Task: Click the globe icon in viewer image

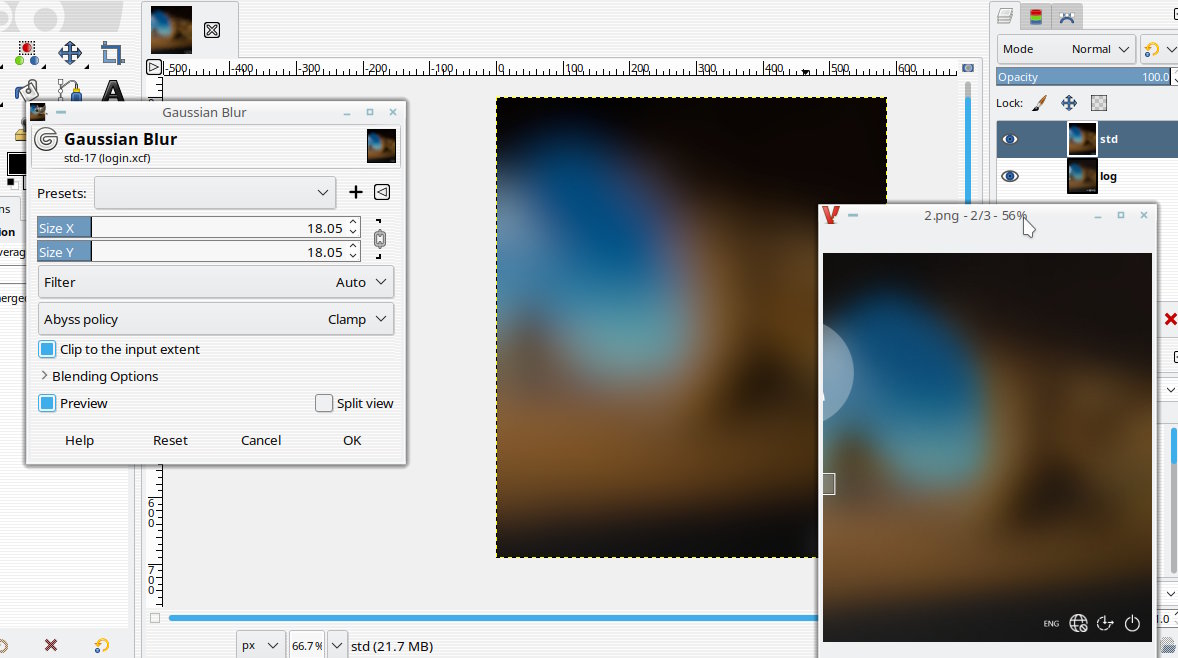Action: click(x=1078, y=623)
